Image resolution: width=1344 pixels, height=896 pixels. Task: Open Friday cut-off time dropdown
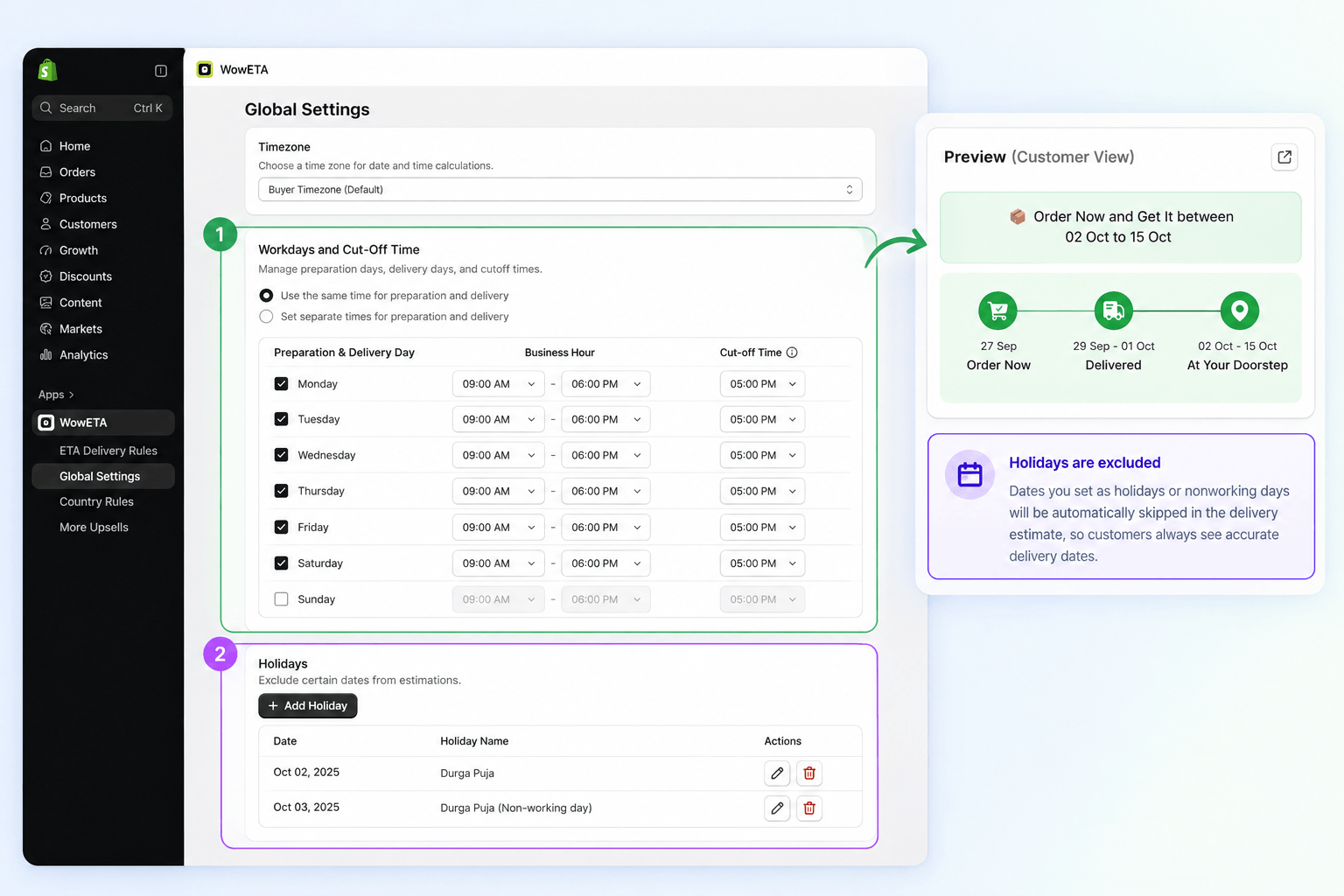[x=762, y=528]
